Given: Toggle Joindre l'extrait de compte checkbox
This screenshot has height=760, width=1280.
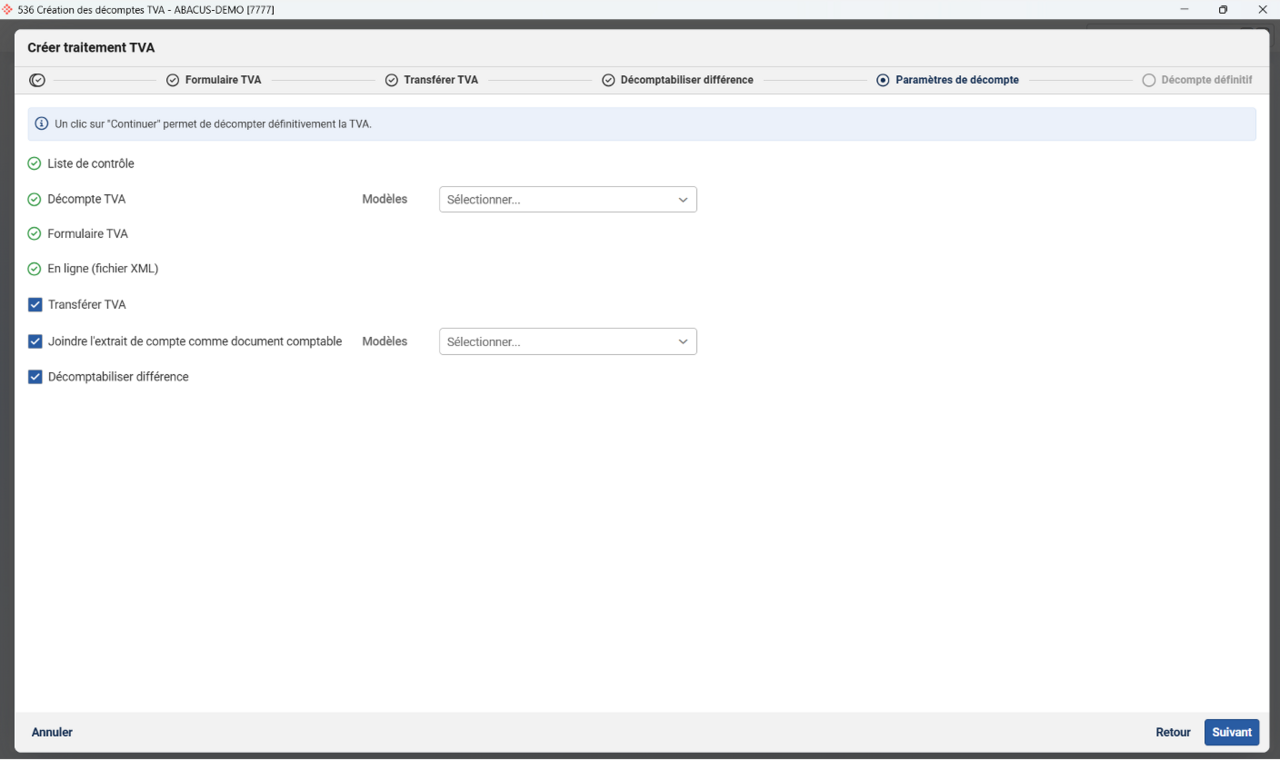Looking at the screenshot, I should point(35,342).
